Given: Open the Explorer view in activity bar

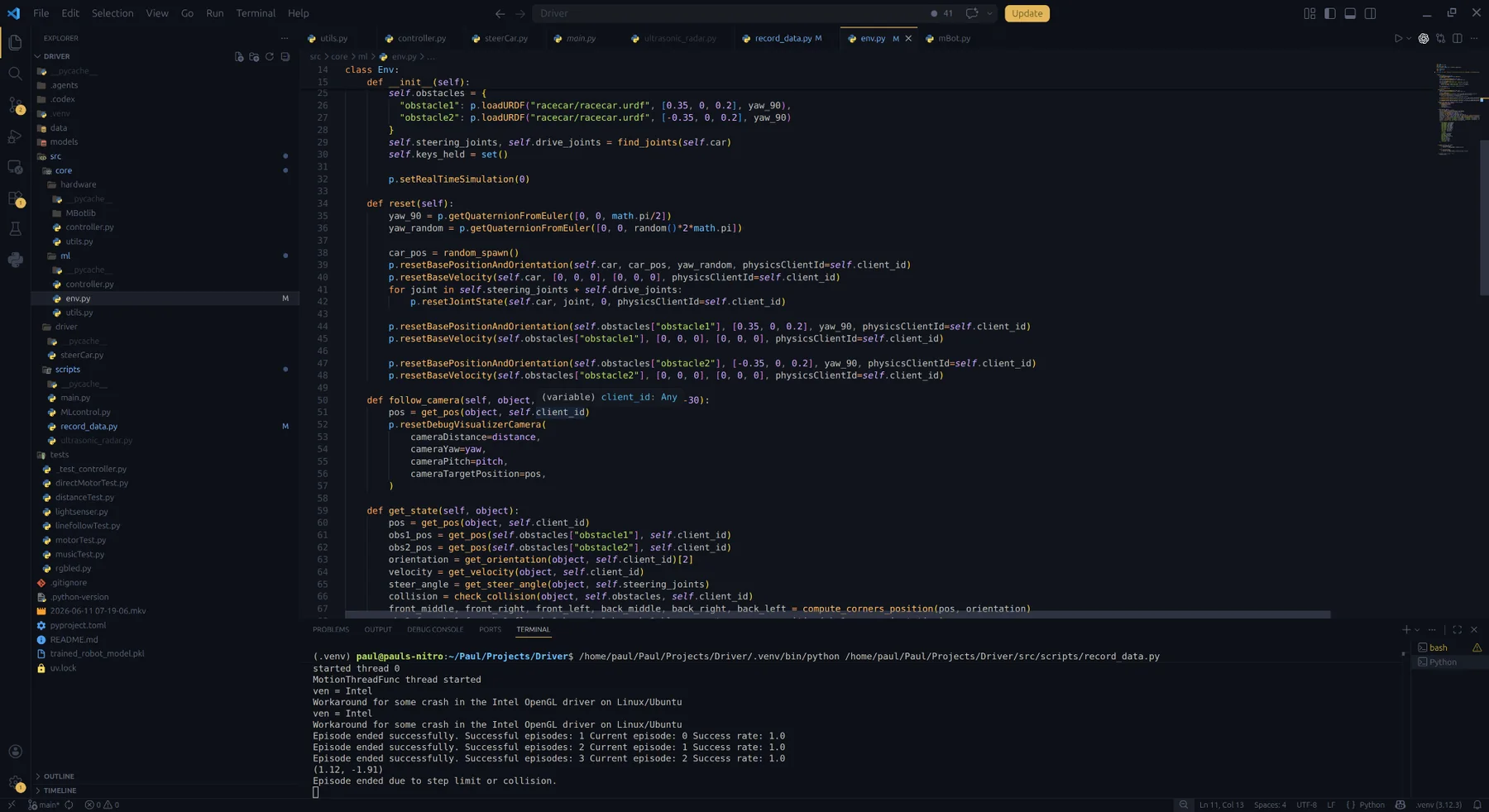Looking at the screenshot, I should (15, 43).
